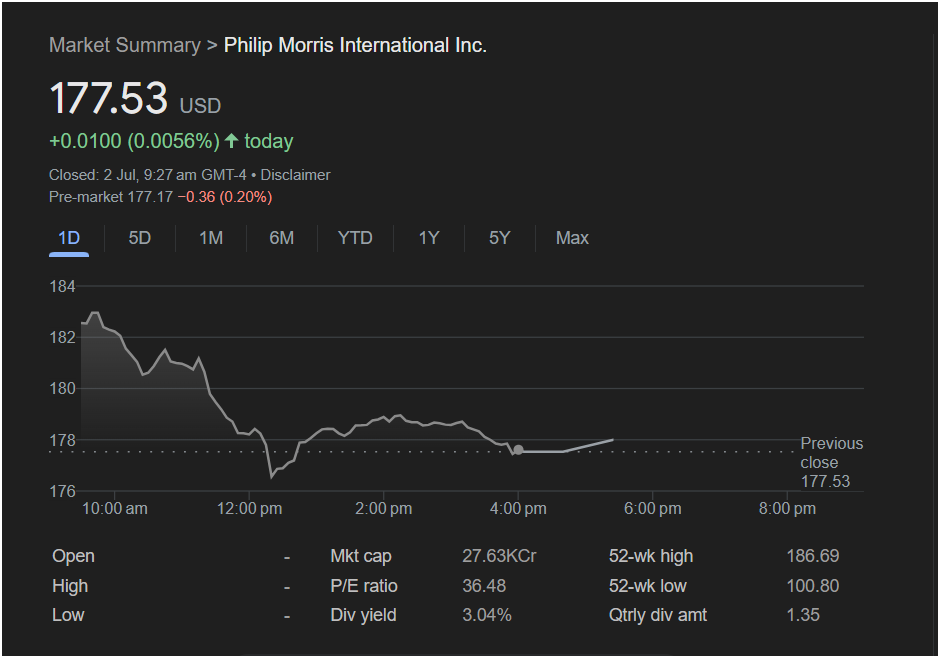Click the Closed: 2 Jul, 9:27 am timestamp
Image resolution: width=940 pixels, height=658 pixels.
click(x=147, y=175)
